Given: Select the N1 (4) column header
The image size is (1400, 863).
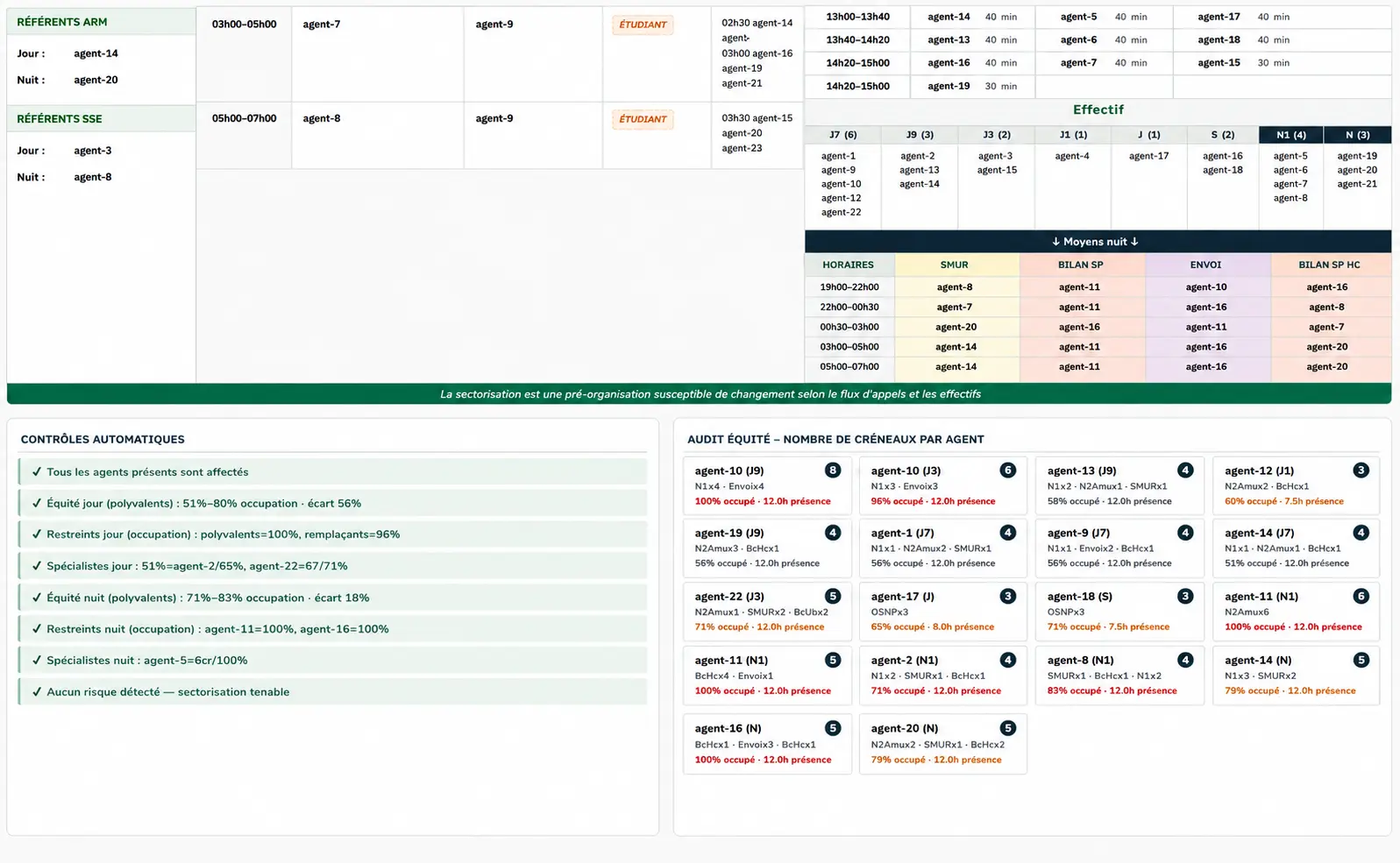Looking at the screenshot, I should pos(1291,135).
